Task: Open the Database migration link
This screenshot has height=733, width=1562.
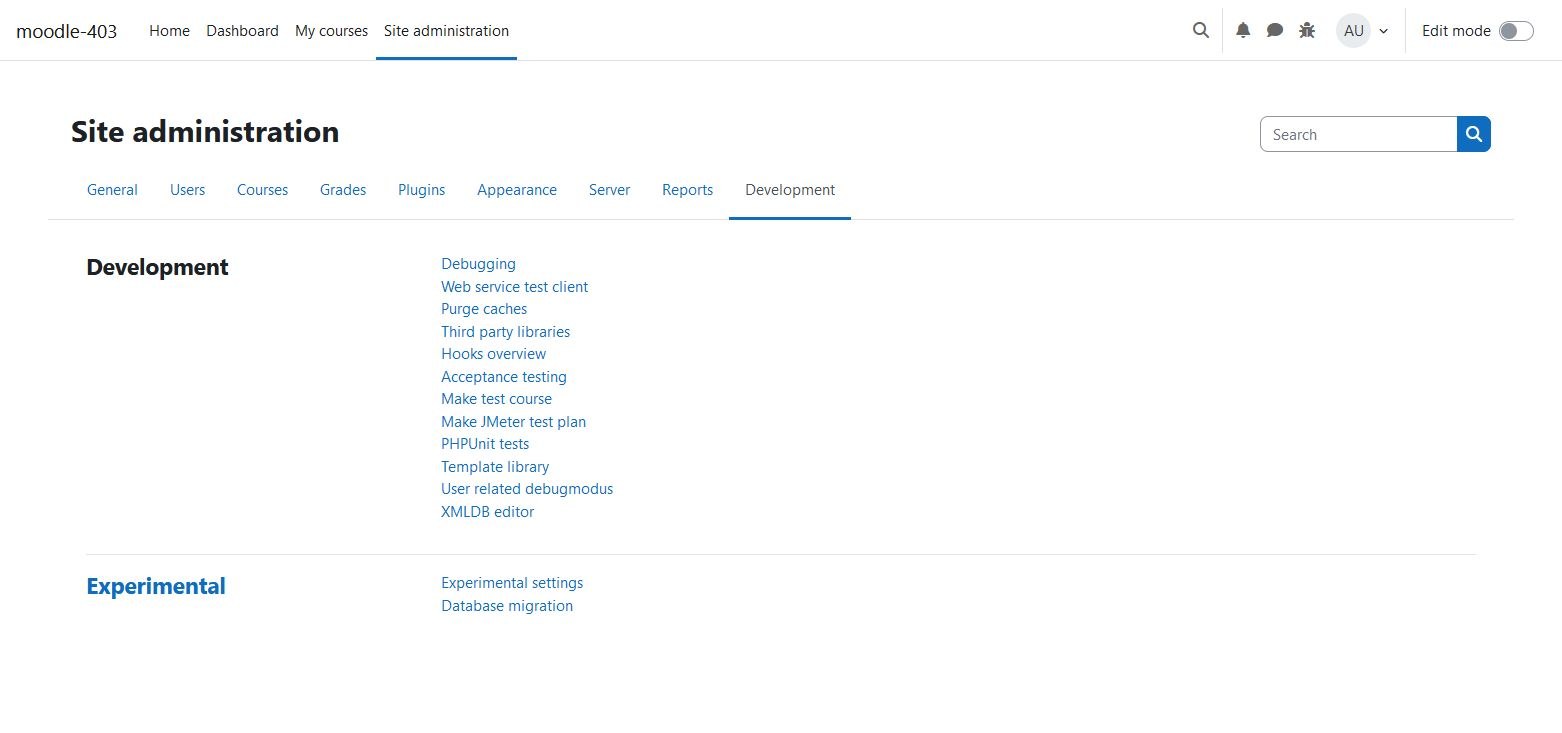Action: [x=507, y=606]
